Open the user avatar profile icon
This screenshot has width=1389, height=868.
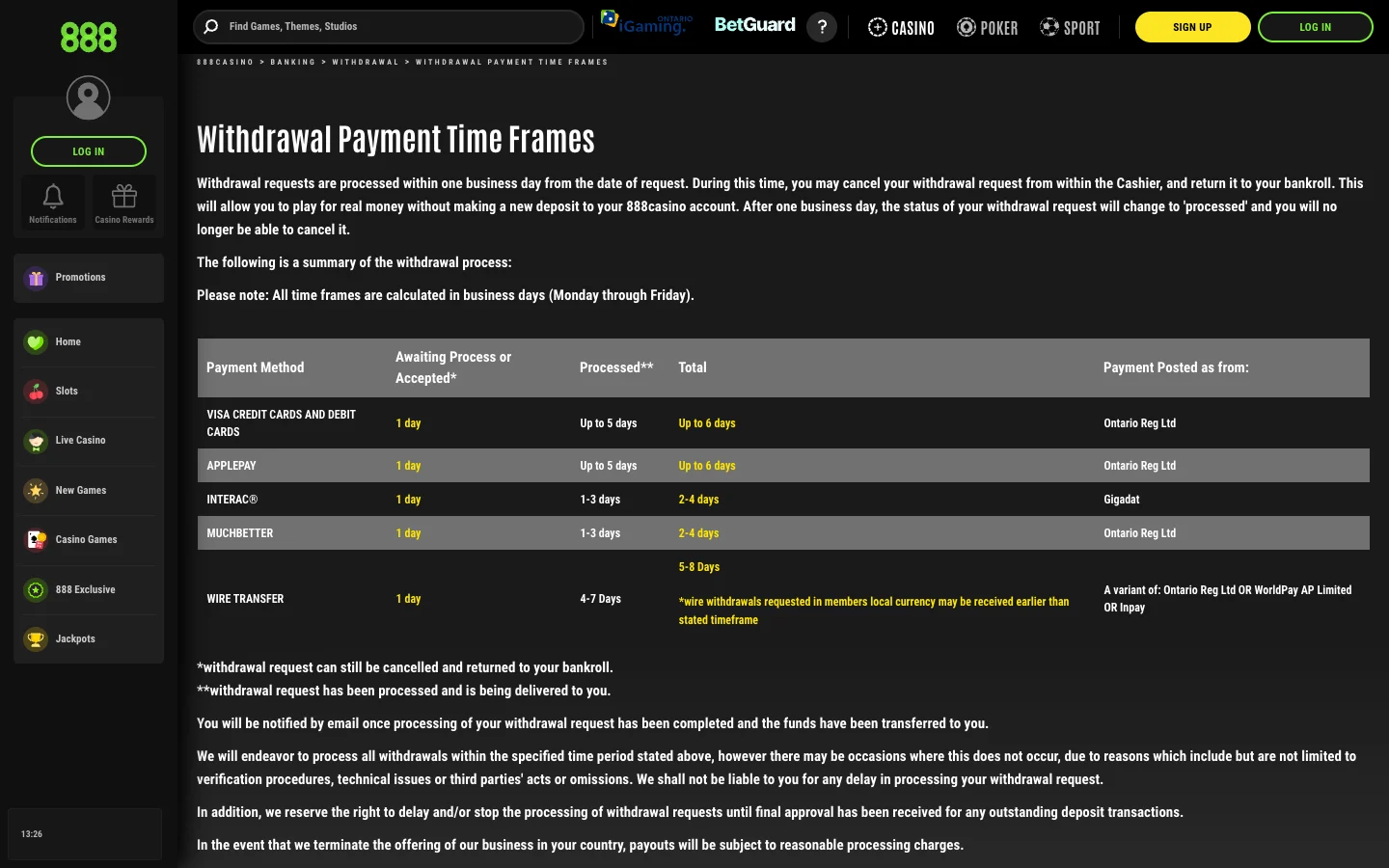click(88, 97)
